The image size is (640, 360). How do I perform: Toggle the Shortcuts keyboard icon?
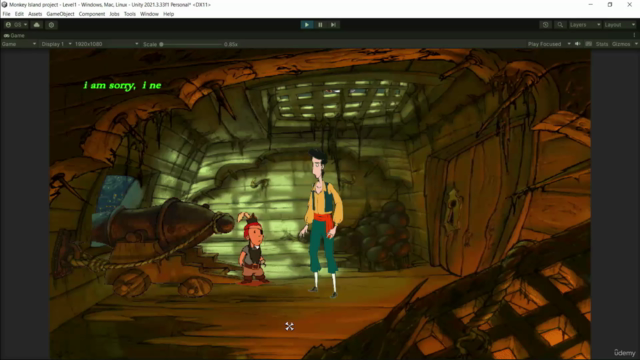(x=589, y=44)
